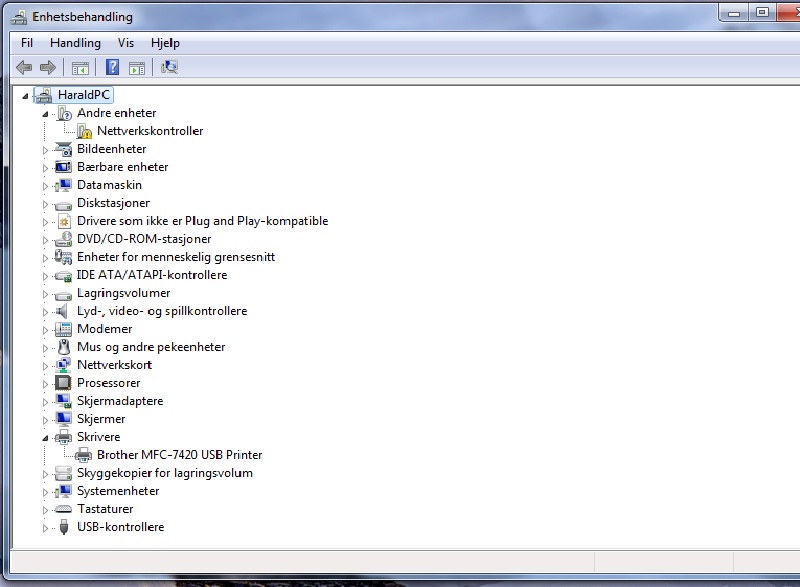The image size is (800, 587).
Task: Click the Skjermer monitor icon
Action: tap(64, 419)
